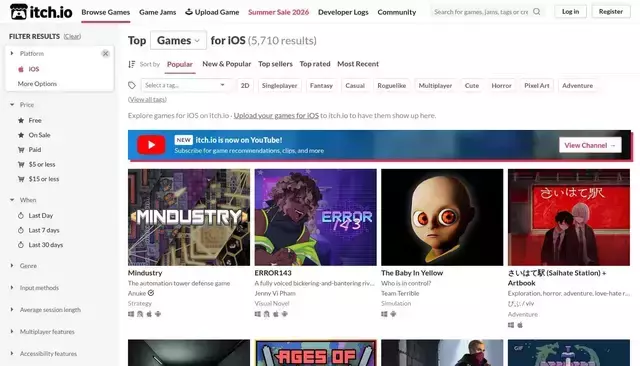Click the search magnifier icon

[x=537, y=12]
